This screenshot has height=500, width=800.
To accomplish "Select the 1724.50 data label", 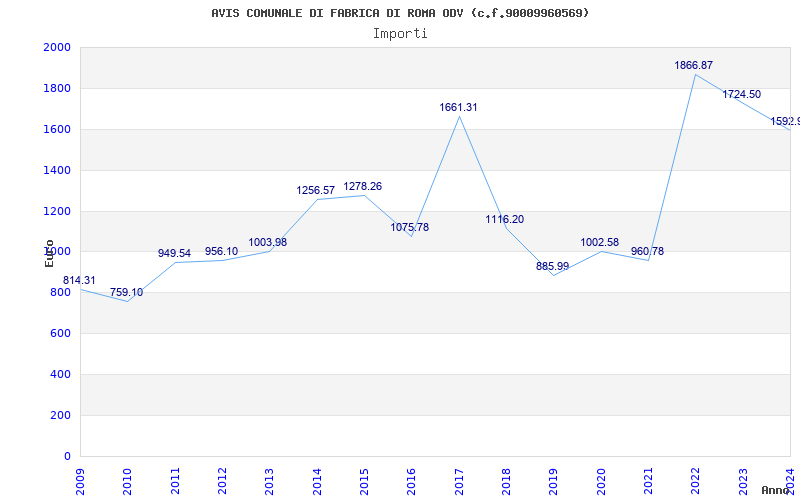I will pyautogui.click(x=741, y=94).
